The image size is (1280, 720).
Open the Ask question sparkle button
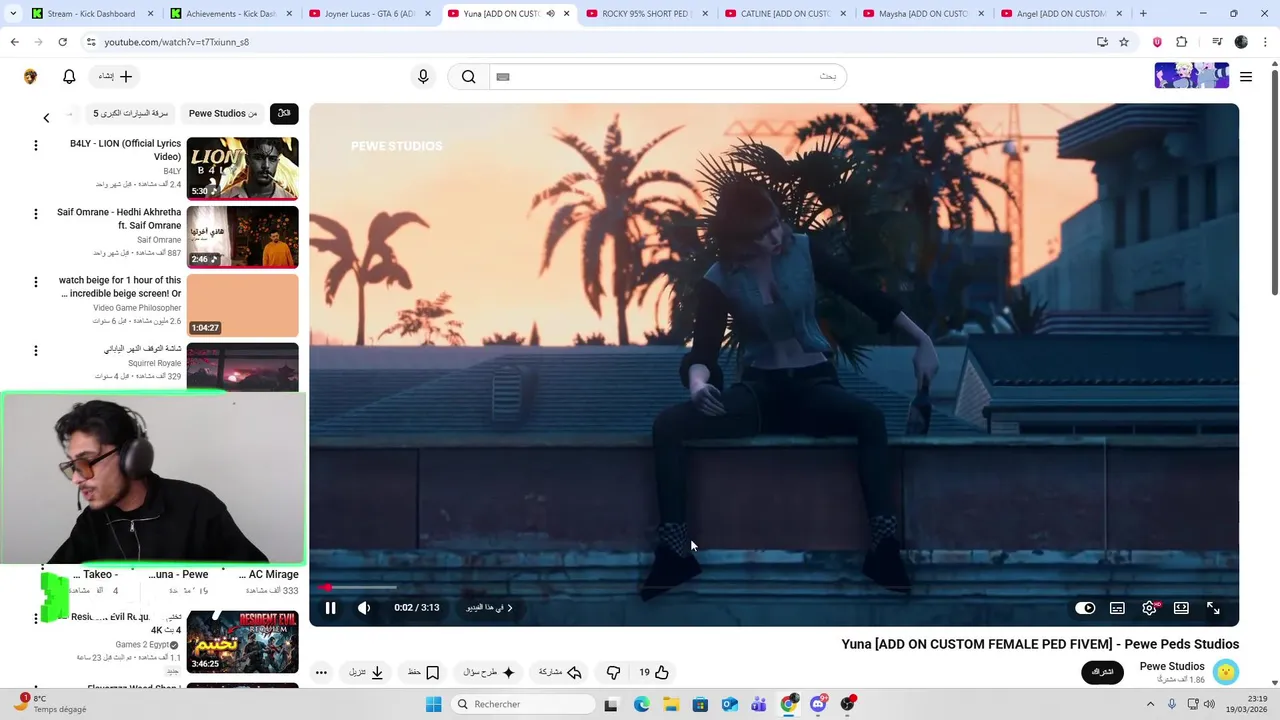[489, 672]
